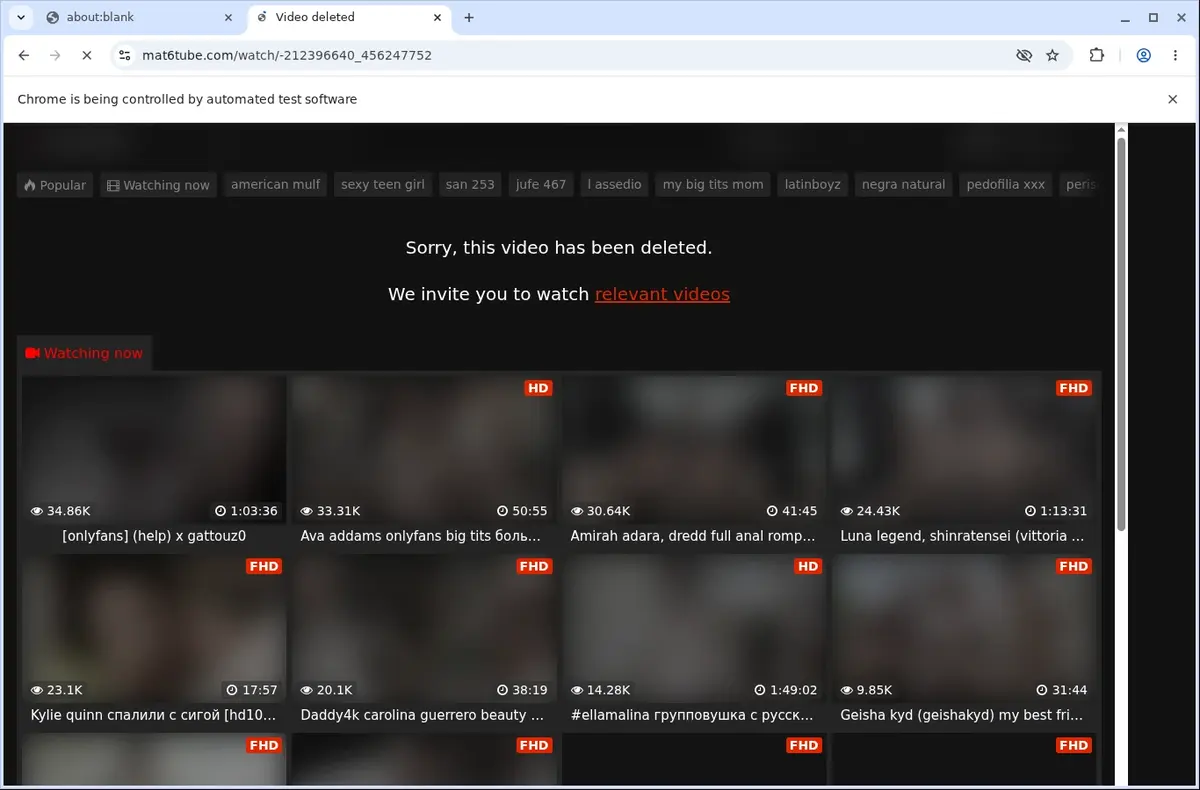Open the thumbnail with 31:44 duration
Image resolution: width=1200 pixels, height=790 pixels.
964,628
